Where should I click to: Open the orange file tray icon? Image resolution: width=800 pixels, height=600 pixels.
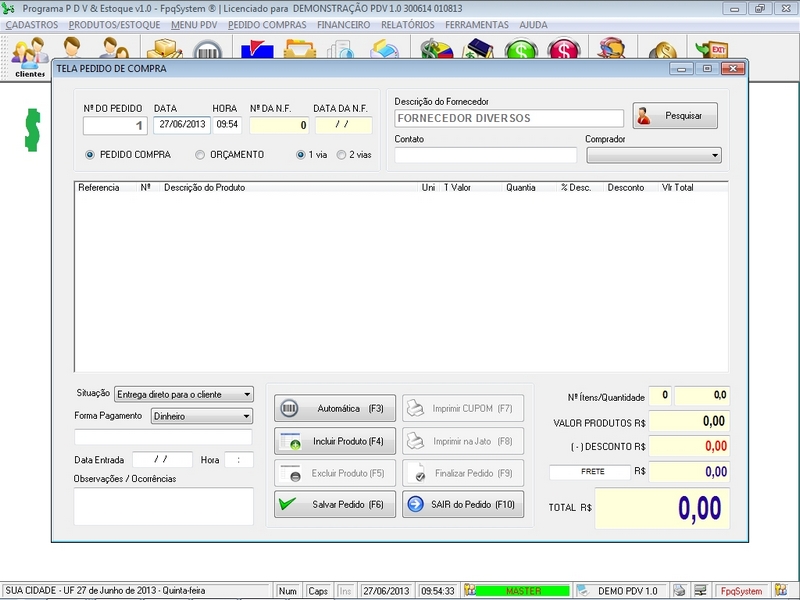299,49
